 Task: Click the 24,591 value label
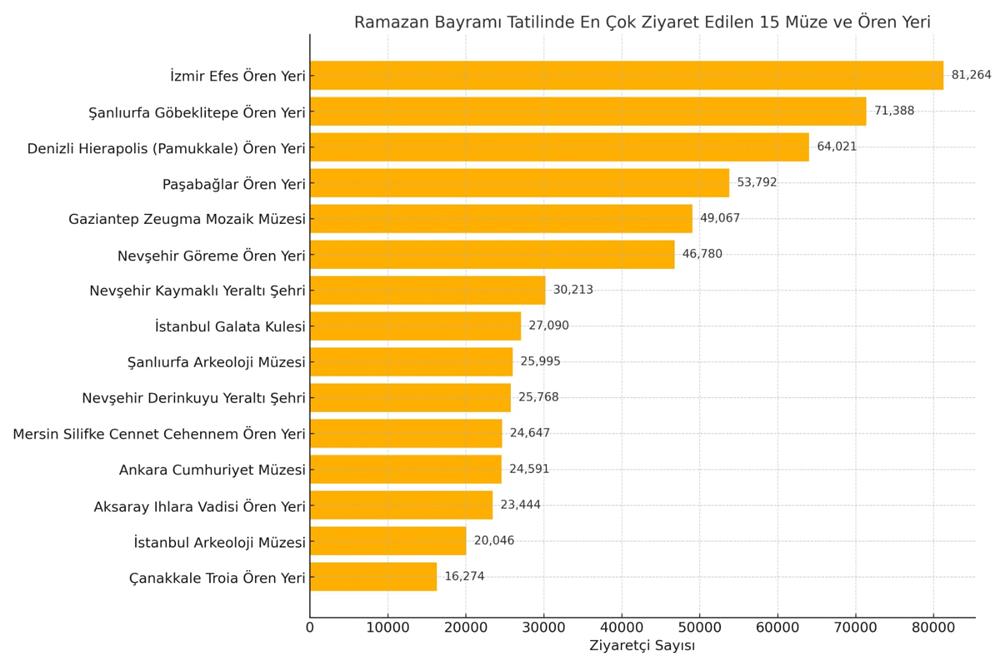click(x=529, y=469)
